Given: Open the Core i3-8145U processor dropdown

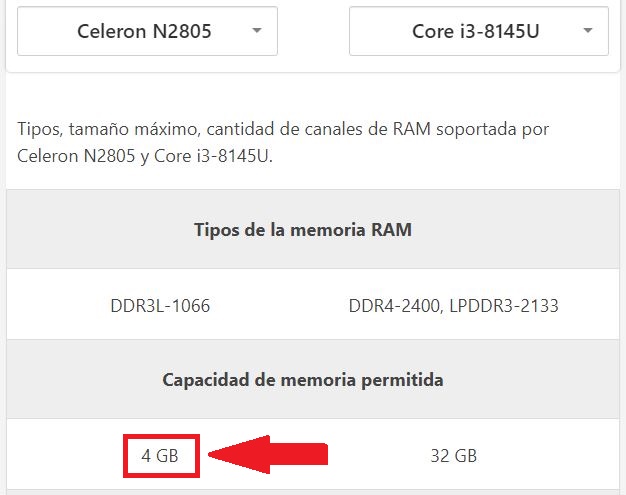Looking at the screenshot, I should (479, 31).
